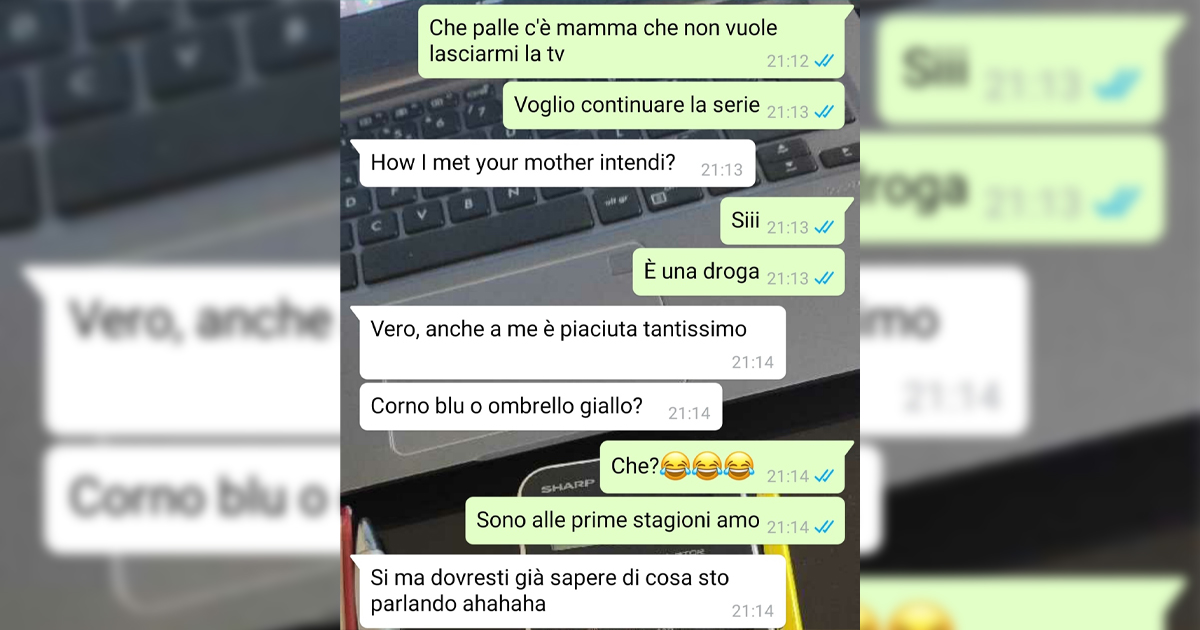The height and width of the screenshot is (630, 1200).
Task: Tap the 'Sono alle prime stagioni amo' message
Action: click(655, 521)
